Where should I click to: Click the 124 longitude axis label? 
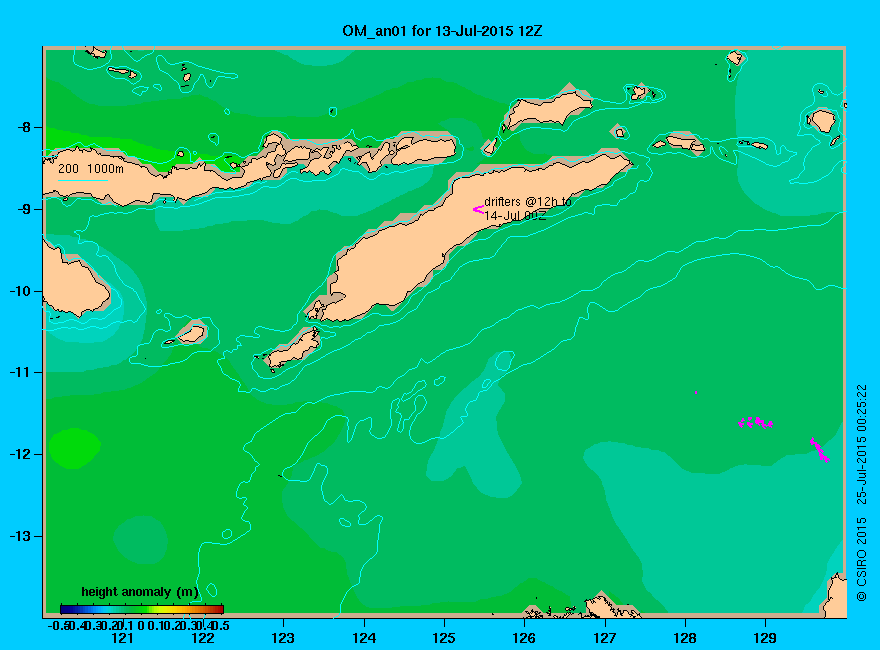click(x=364, y=638)
